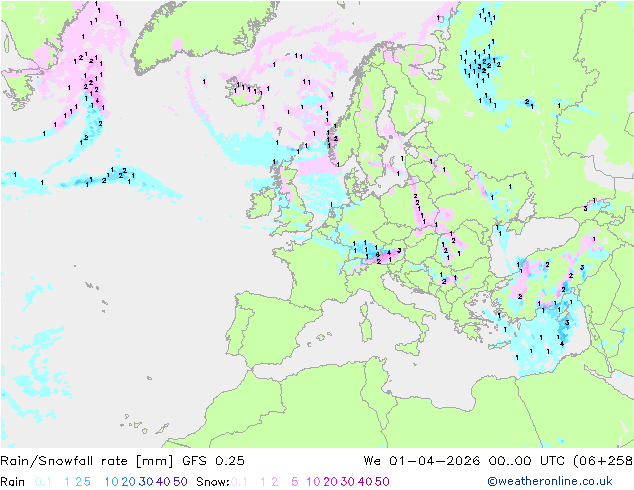Click the date '01-04-2026' in the caption
634x490 pixels.
point(435,461)
